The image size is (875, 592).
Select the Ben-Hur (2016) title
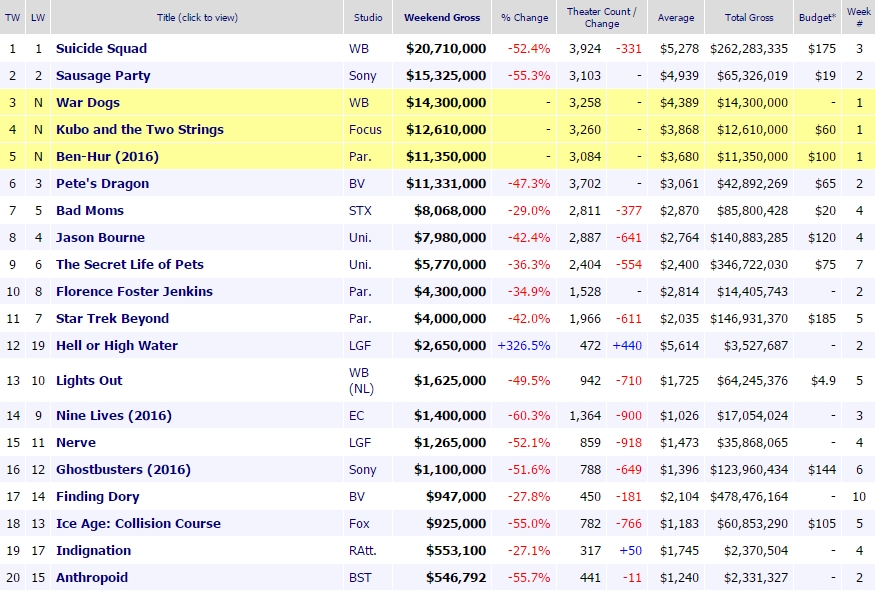click(x=107, y=157)
